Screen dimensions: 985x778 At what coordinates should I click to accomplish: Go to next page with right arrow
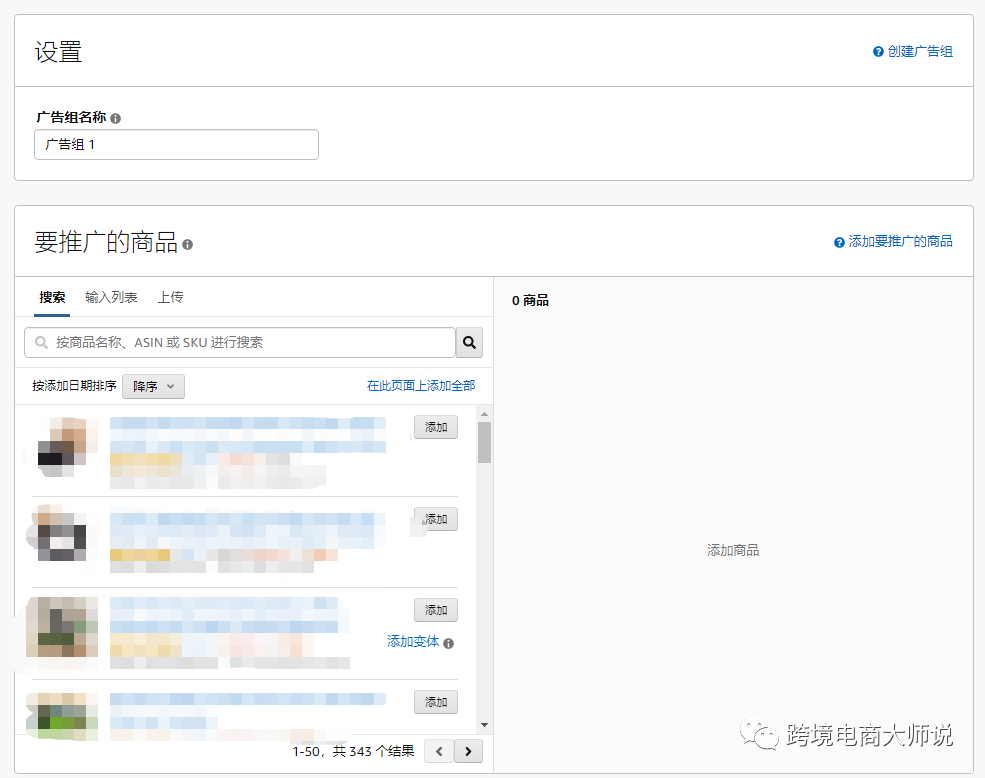[468, 750]
